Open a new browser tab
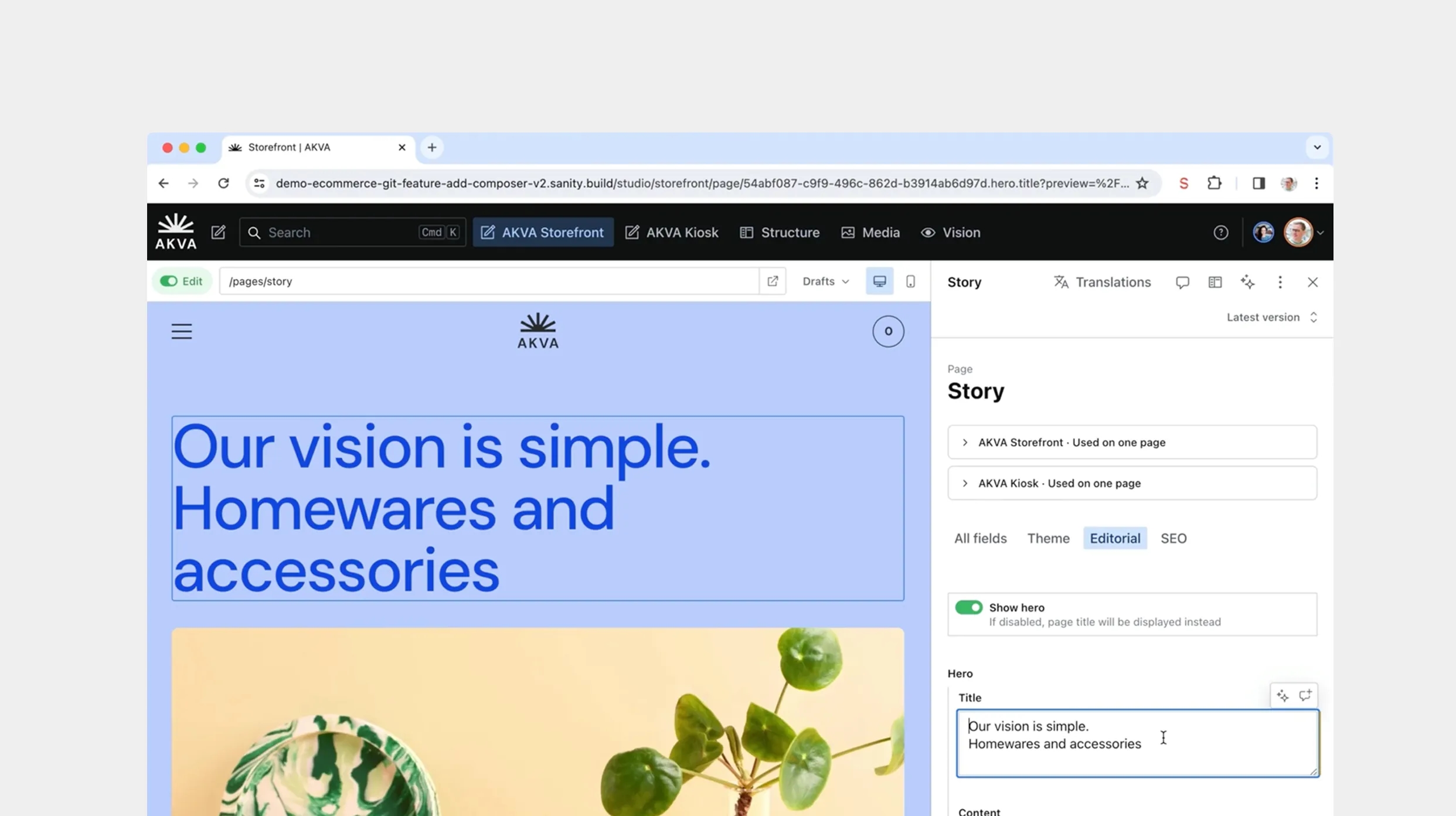The image size is (1456, 816). click(x=432, y=148)
